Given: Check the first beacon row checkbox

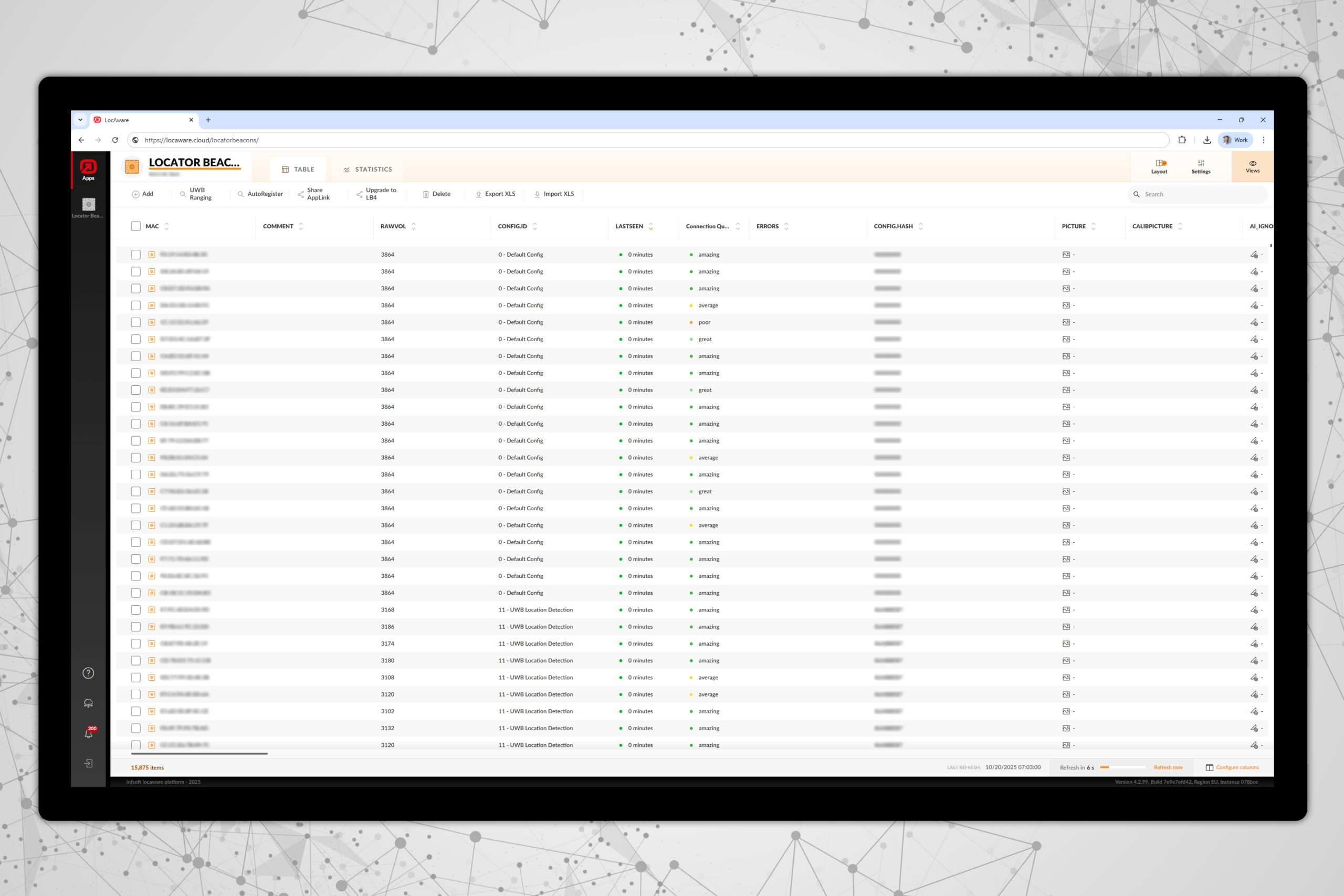Looking at the screenshot, I should point(135,255).
